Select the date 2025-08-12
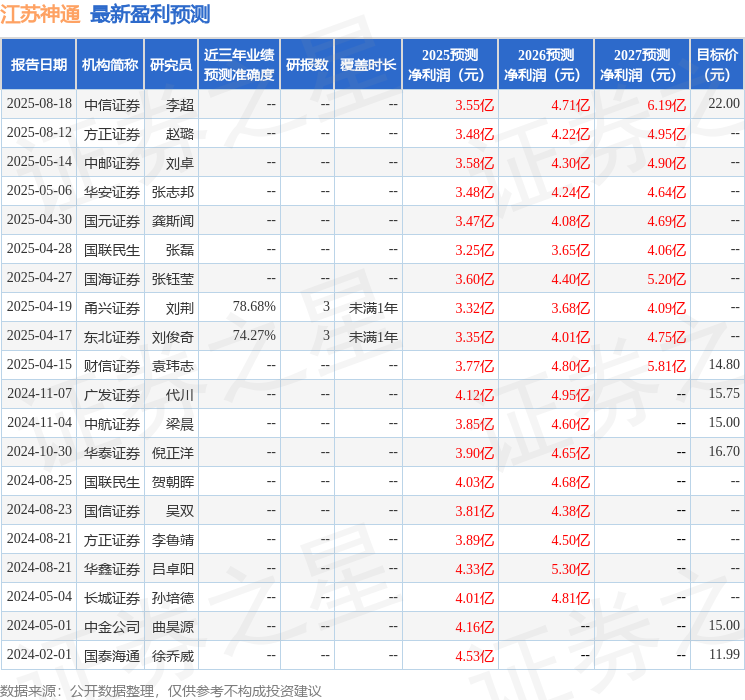This screenshot has height=700, width=745. (x=39, y=133)
